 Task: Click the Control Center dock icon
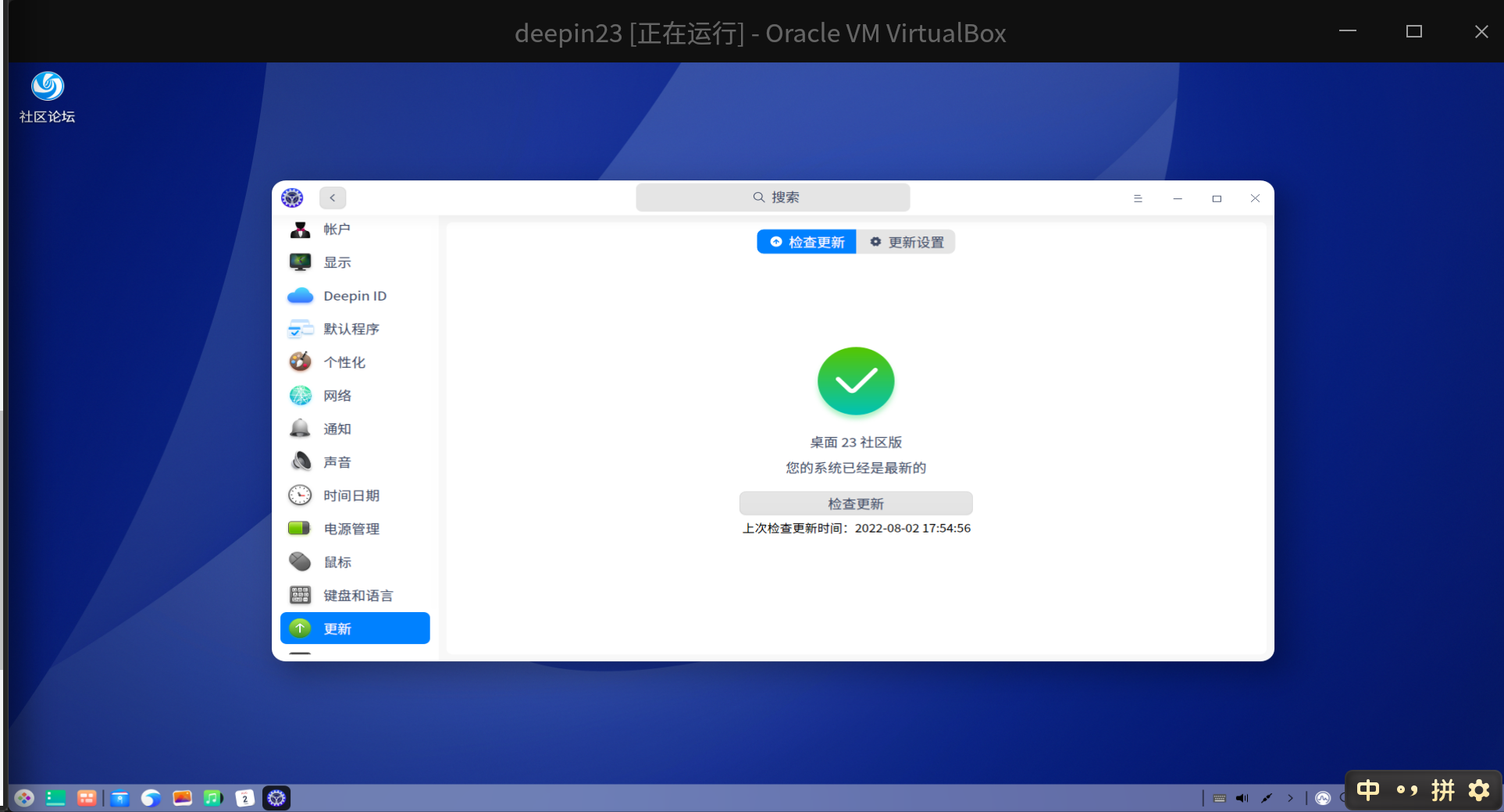coord(276,798)
